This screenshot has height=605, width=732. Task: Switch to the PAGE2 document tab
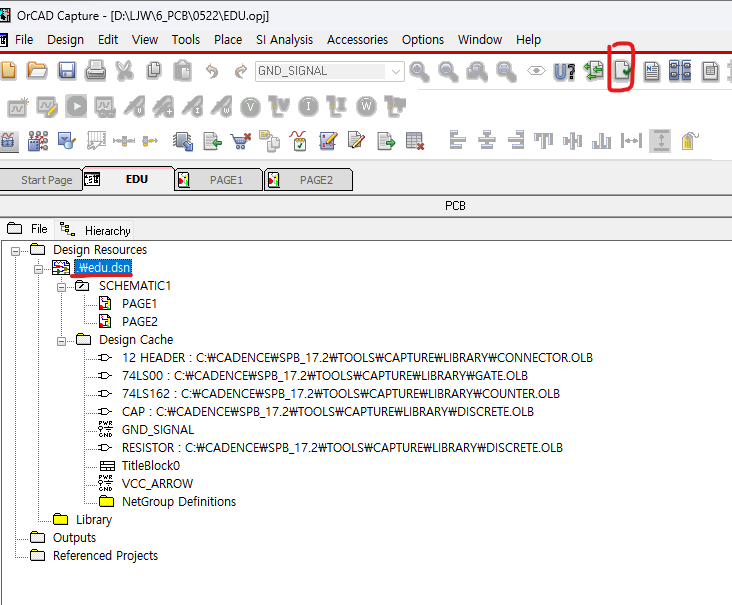click(x=308, y=180)
